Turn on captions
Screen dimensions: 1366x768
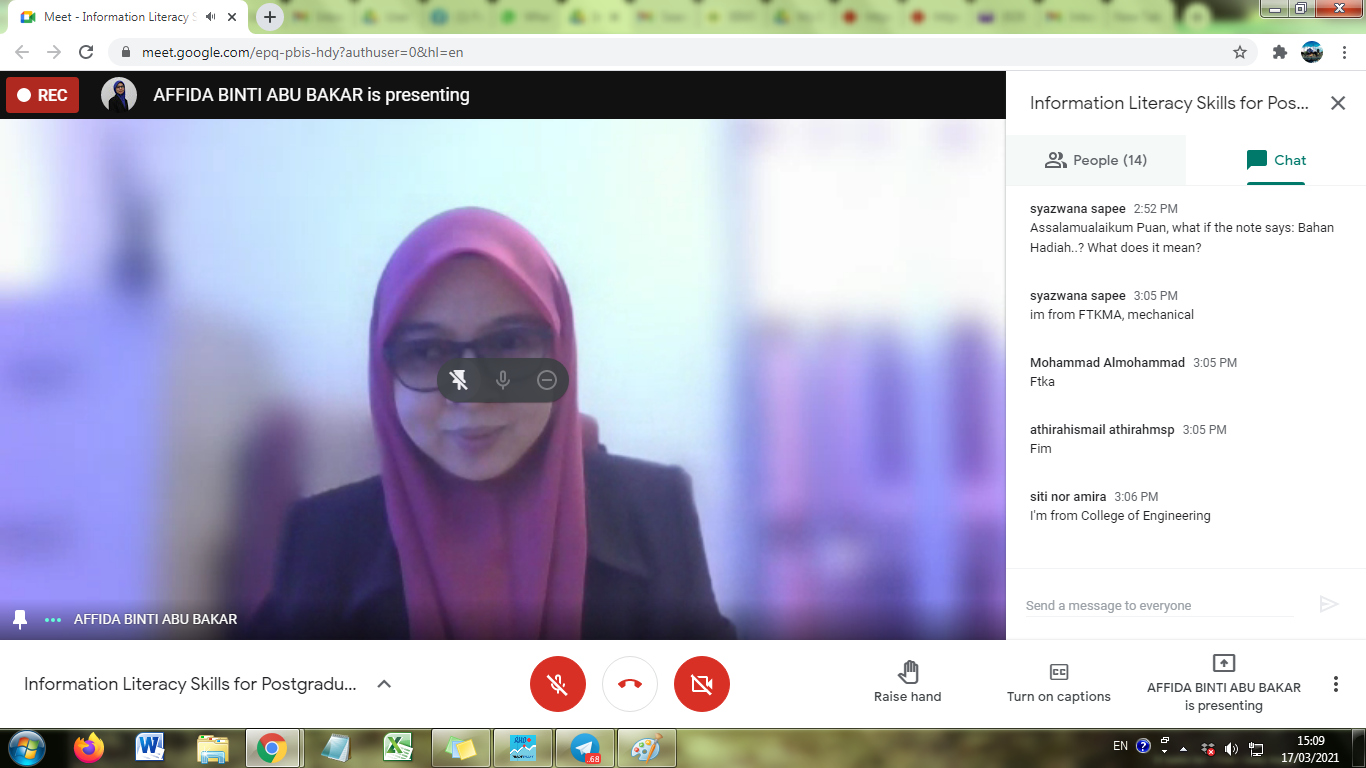pos(1059,682)
